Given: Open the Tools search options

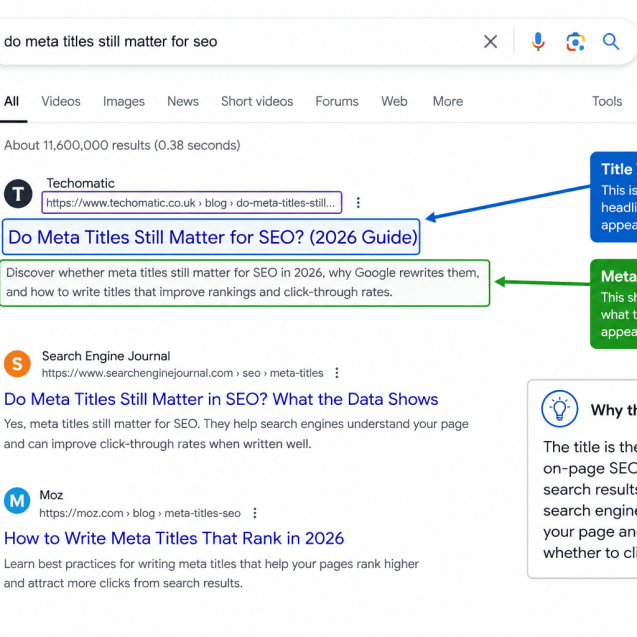Looking at the screenshot, I should tap(607, 101).
